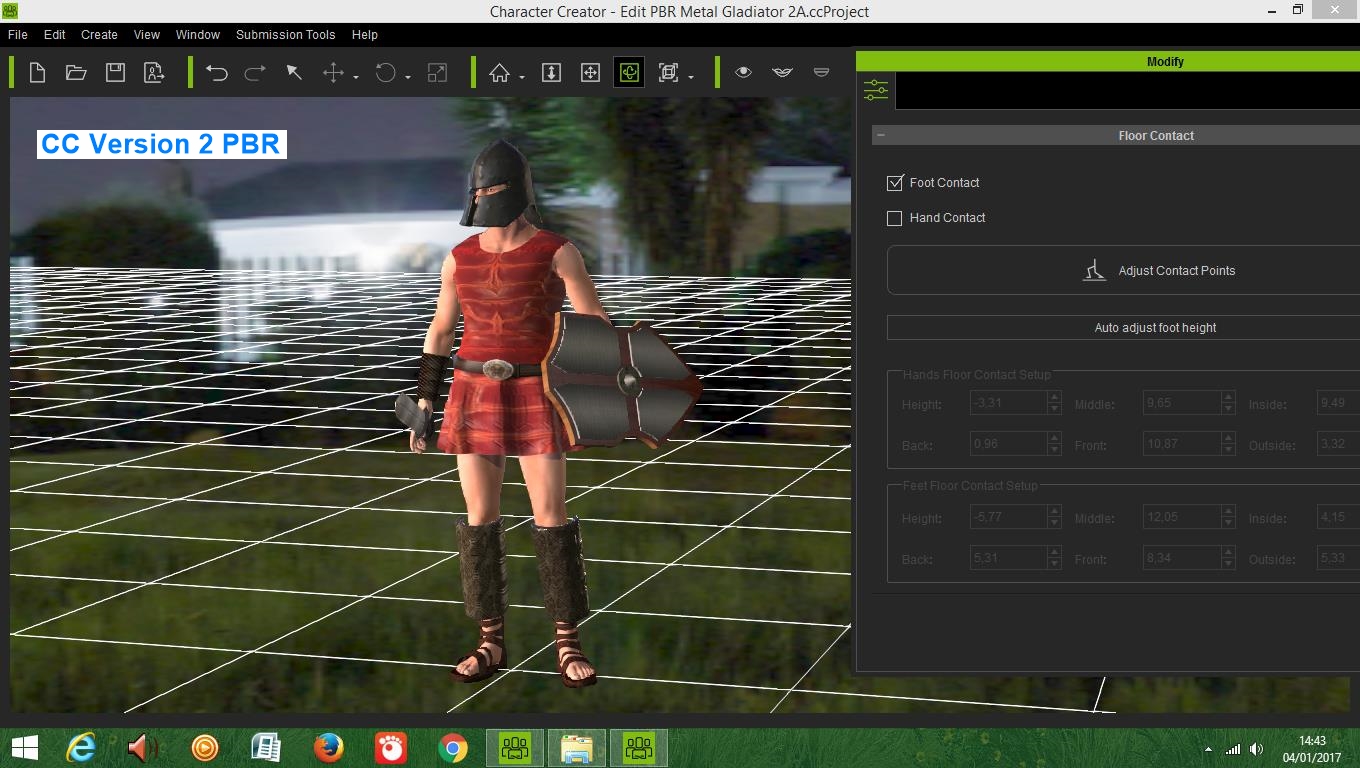Click the frame selection view icon
The width and height of the screenshot is (1360, 768).
pos(668,73)
